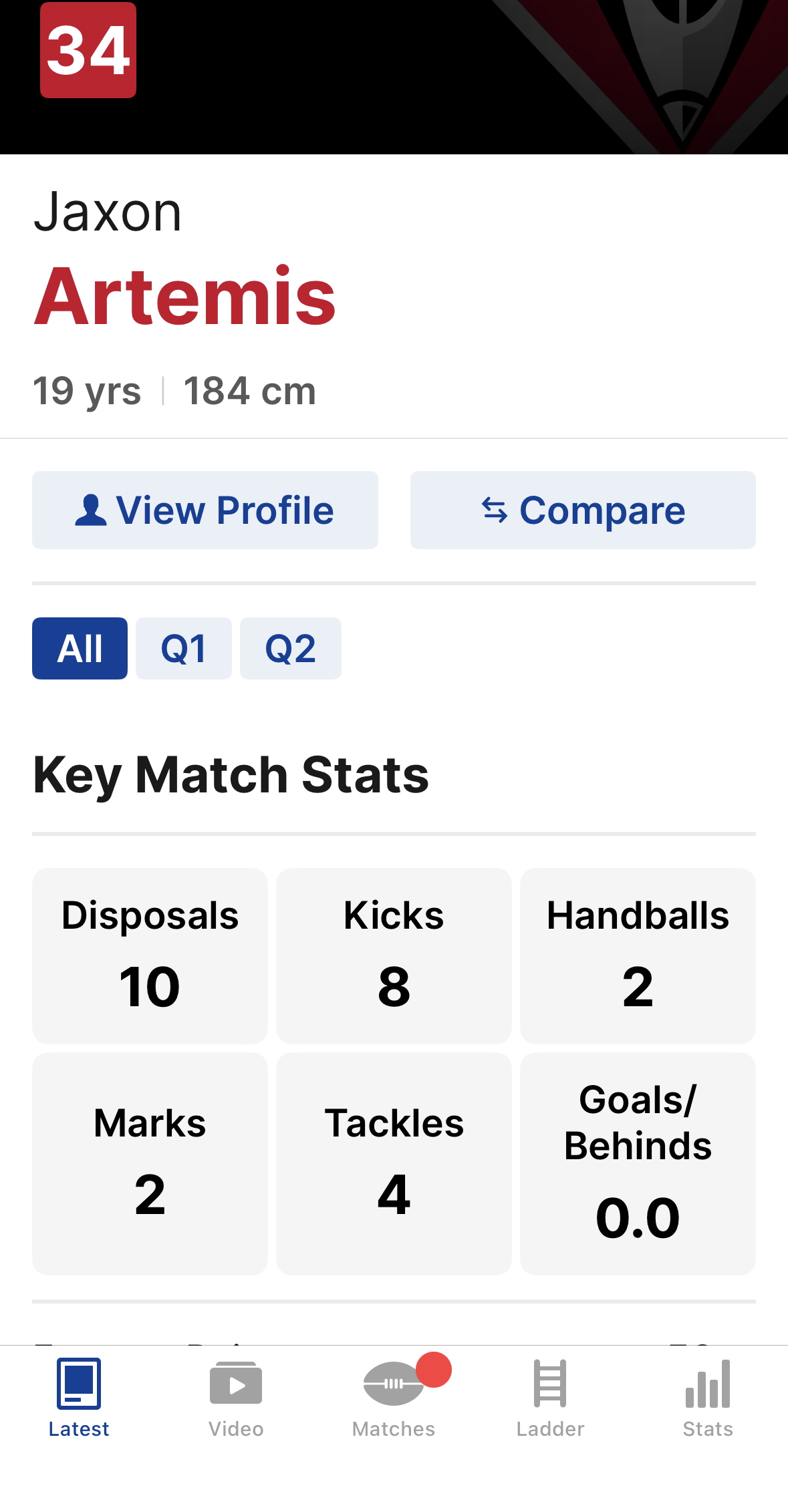Tap the person icon in View Profile
Screen dimensions: 788x1512
[91, 510]
